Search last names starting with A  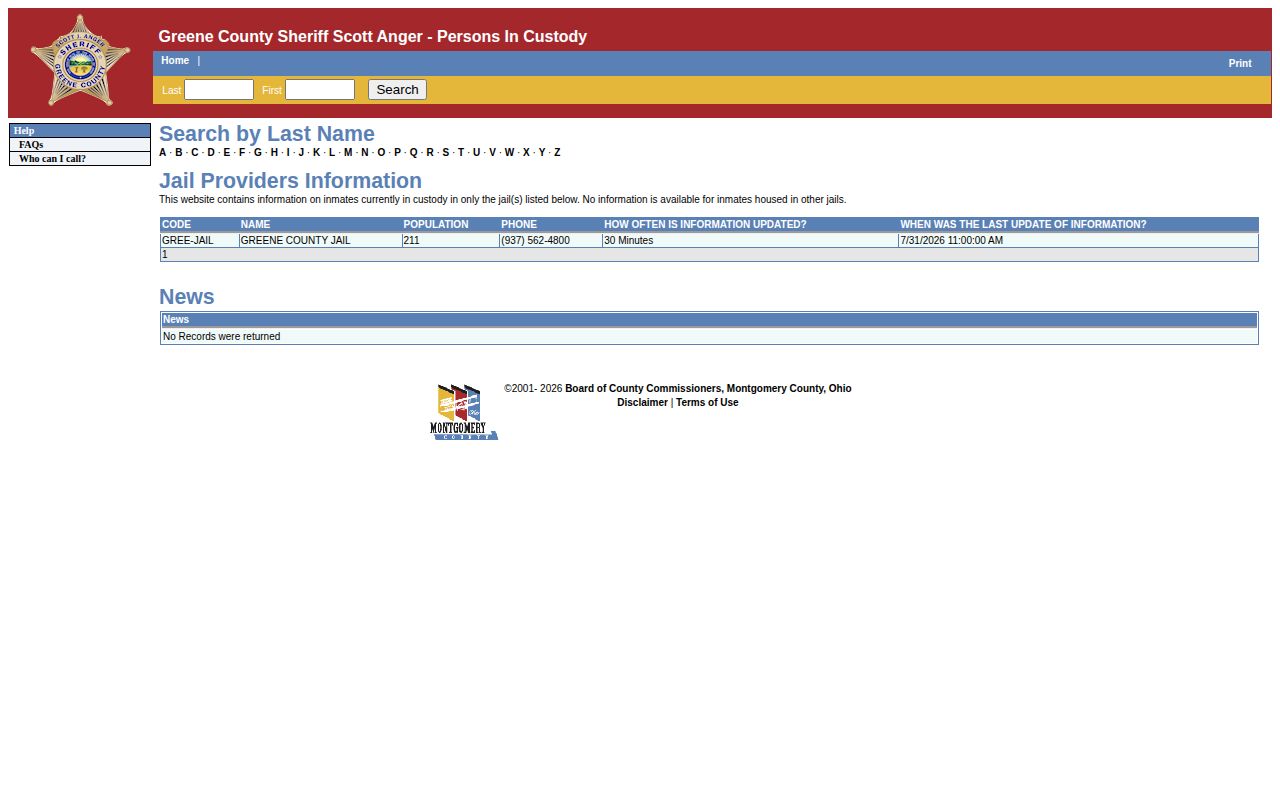[163, 153]
